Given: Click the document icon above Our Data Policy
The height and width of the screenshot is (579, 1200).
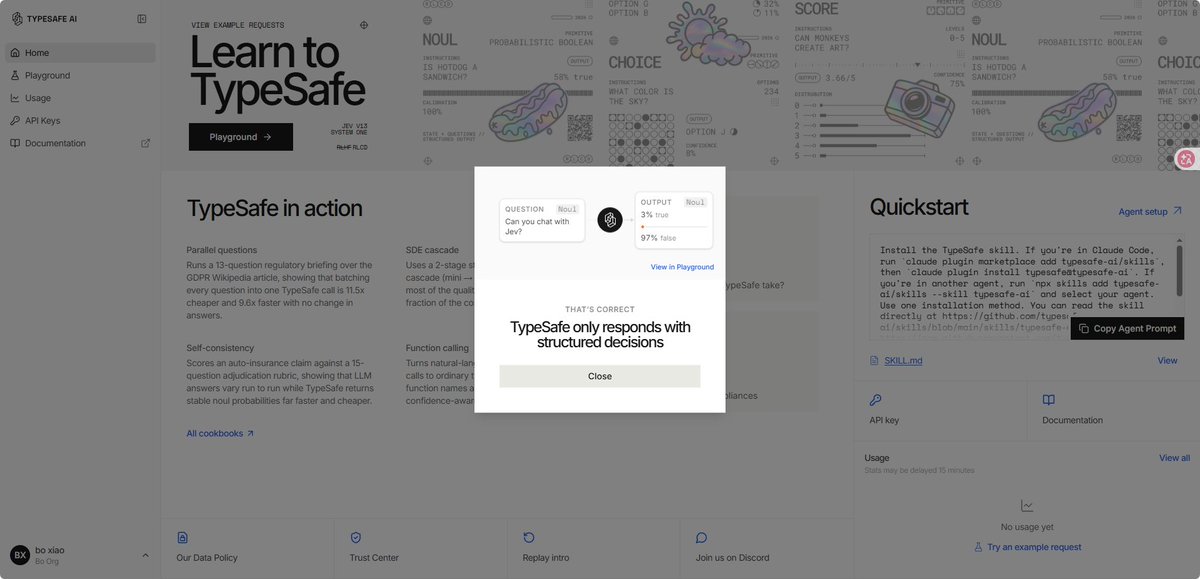Looking at the screenshot, I should 182,537.
